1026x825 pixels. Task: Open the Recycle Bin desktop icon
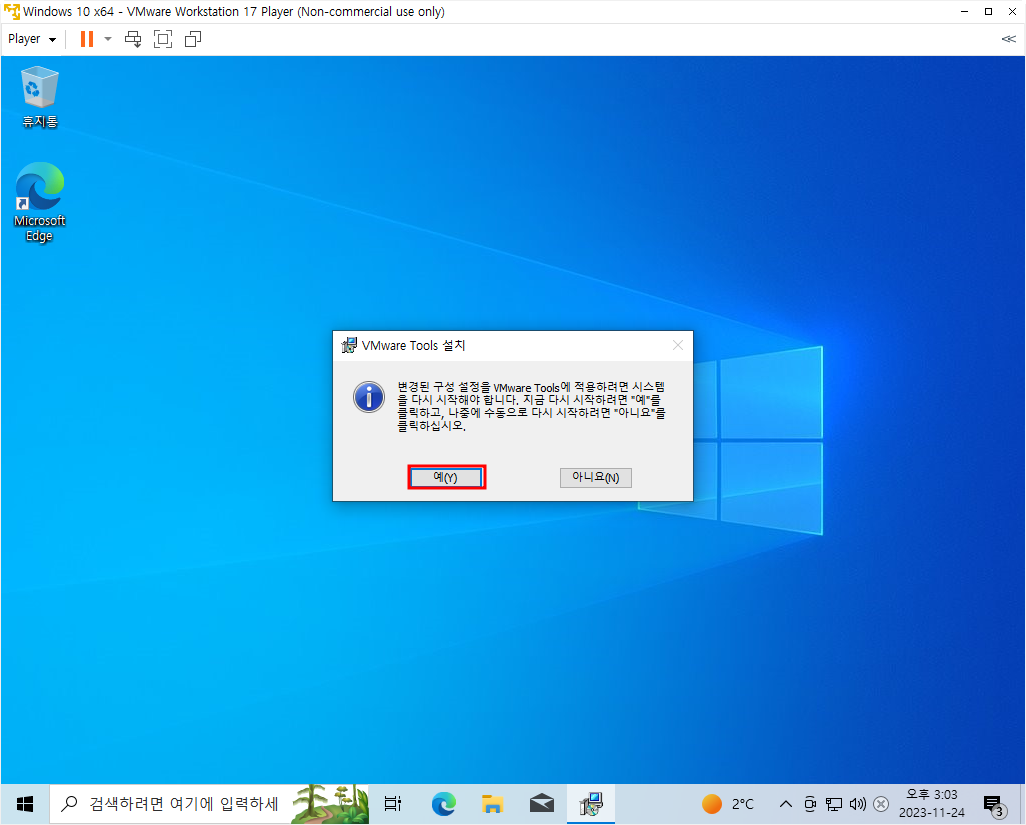(x=40, y=97)
